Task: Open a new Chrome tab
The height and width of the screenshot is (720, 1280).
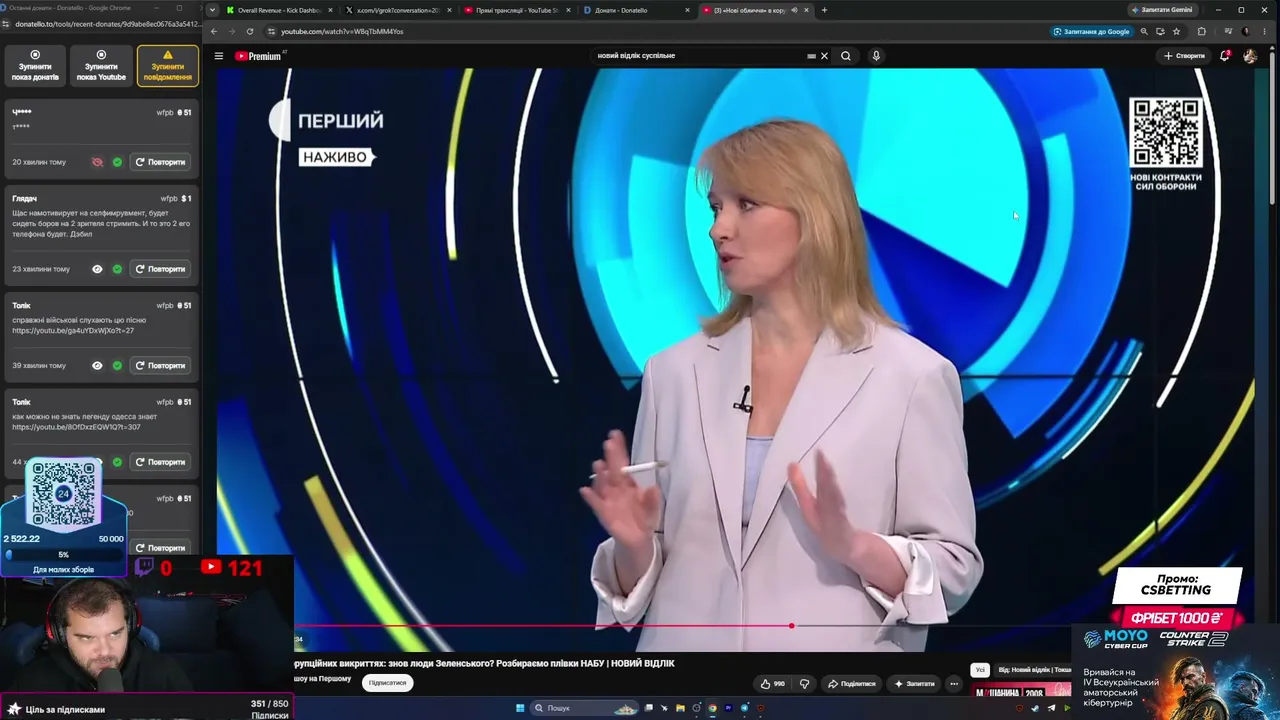Action: tap(824, 10)
